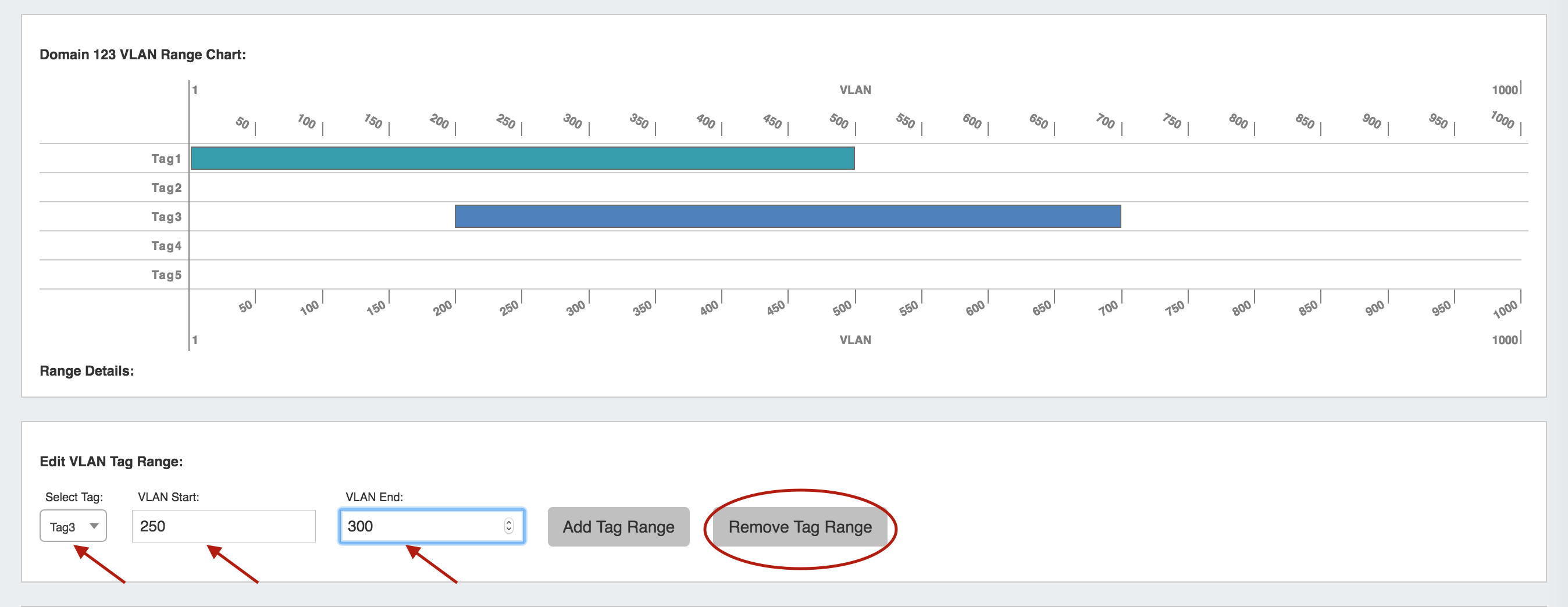
Task: Select the Tag5 row label
Action: tap(166, 276)
